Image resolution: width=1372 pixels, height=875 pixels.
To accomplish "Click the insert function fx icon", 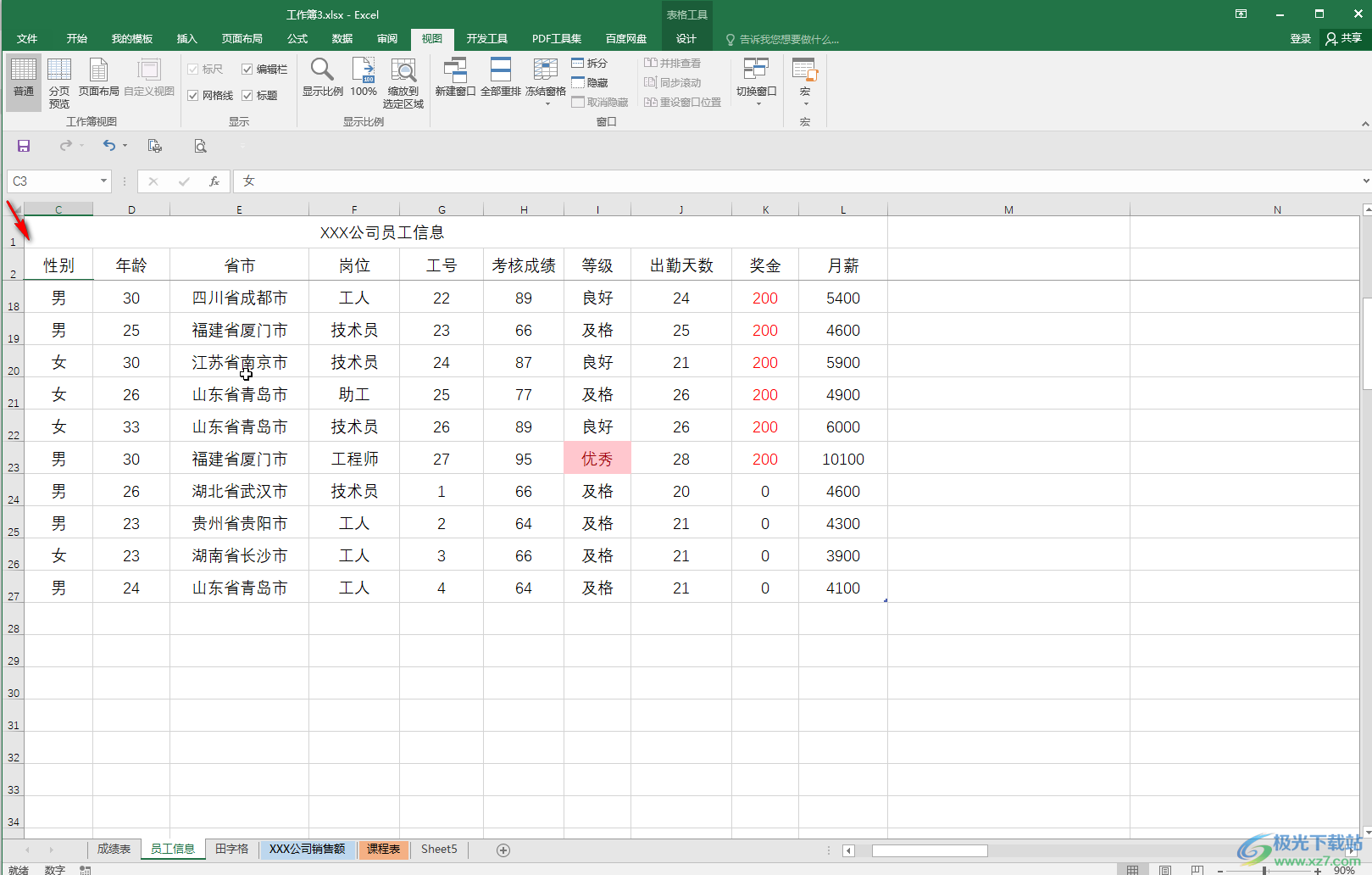I will (214, 181).
